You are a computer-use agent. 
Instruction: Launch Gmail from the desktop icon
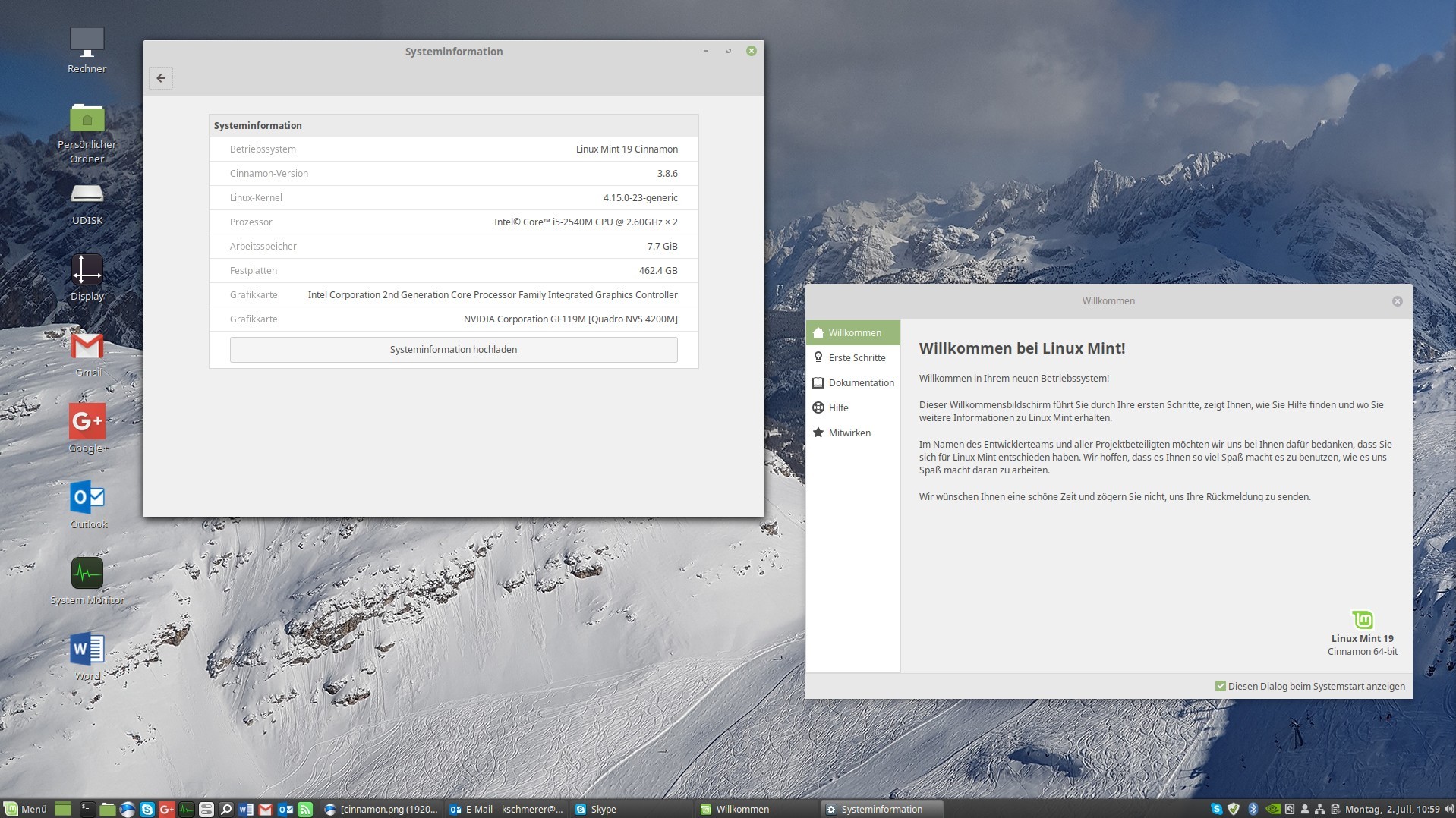click(87, 354)
